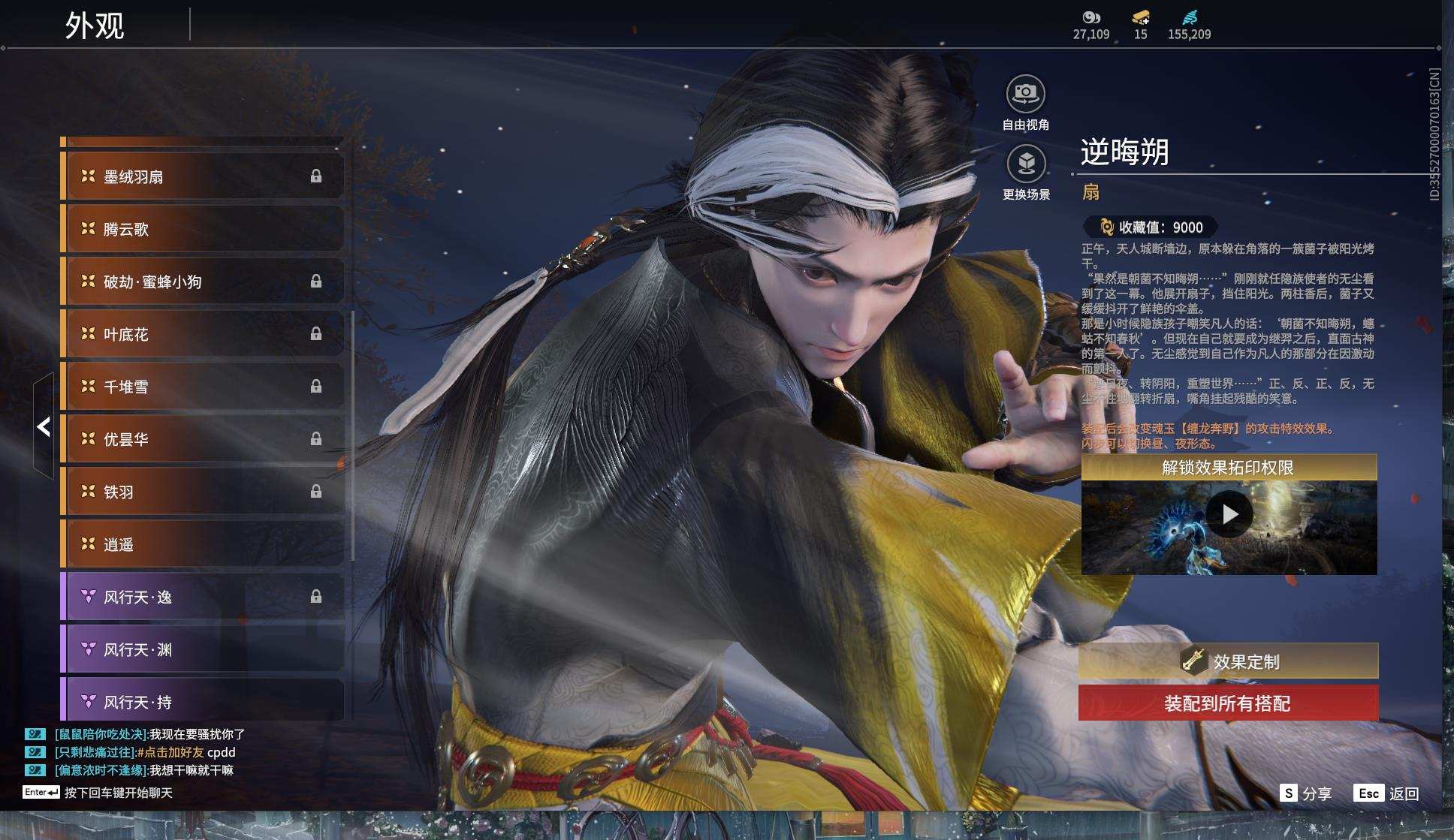
Task: Collapse the left panel with the arrow
Action: 44,426
